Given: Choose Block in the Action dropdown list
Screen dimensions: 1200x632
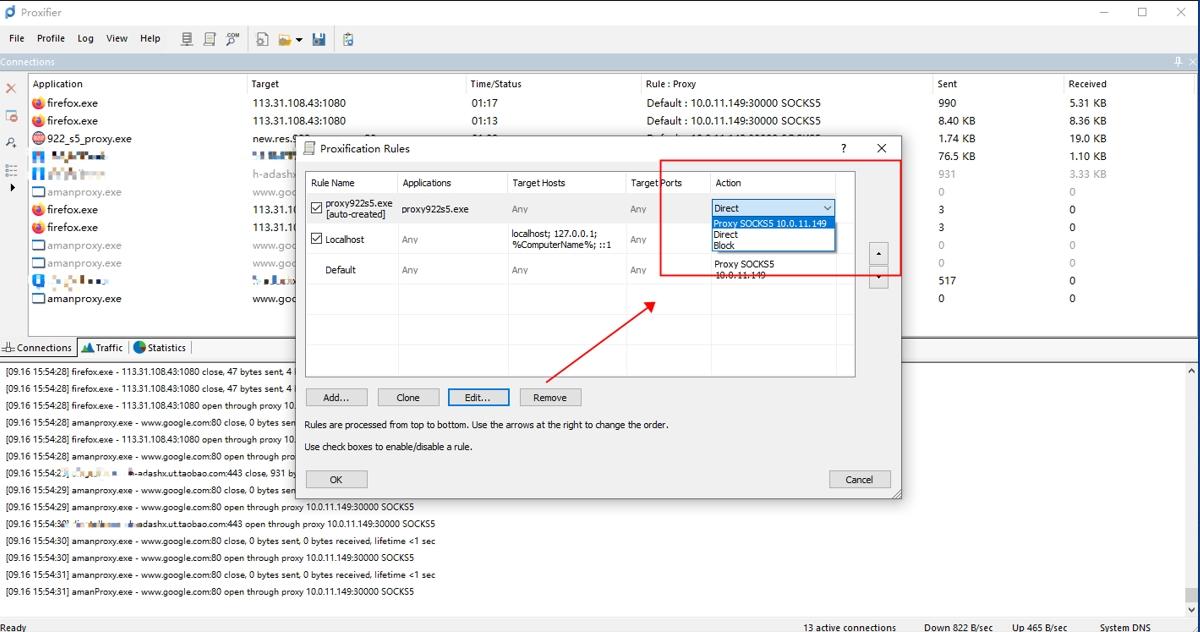Looking at the screenshot, I should coord(724,245).
